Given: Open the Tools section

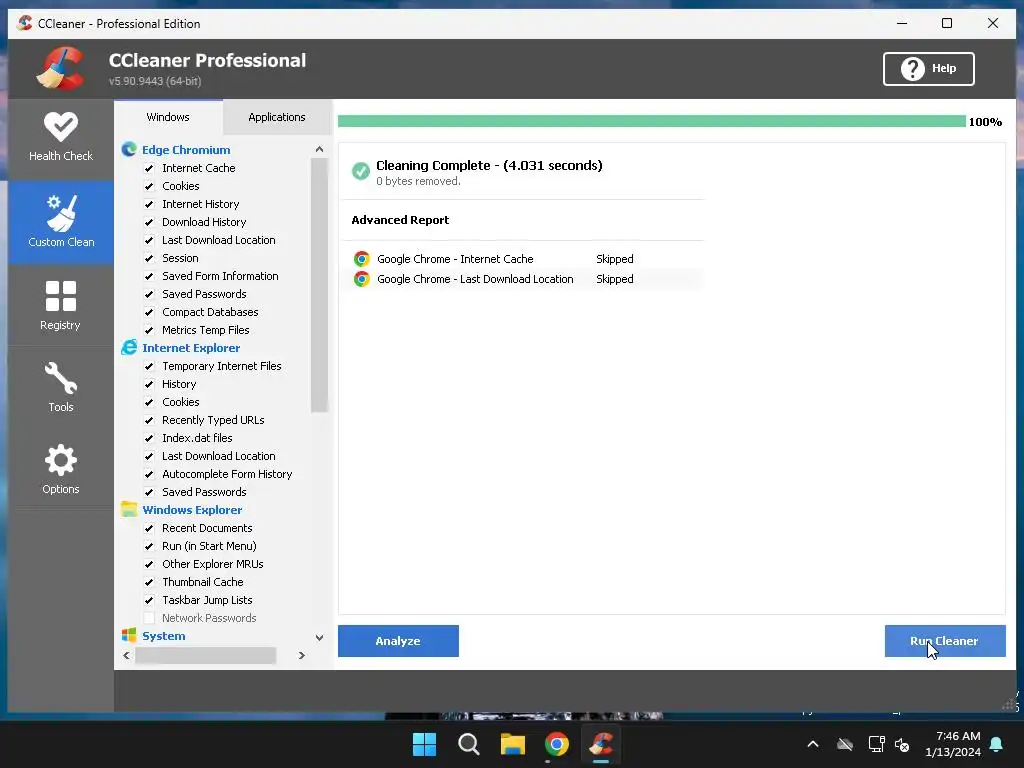Looking at the screenshot, I should tap(61, 387).
